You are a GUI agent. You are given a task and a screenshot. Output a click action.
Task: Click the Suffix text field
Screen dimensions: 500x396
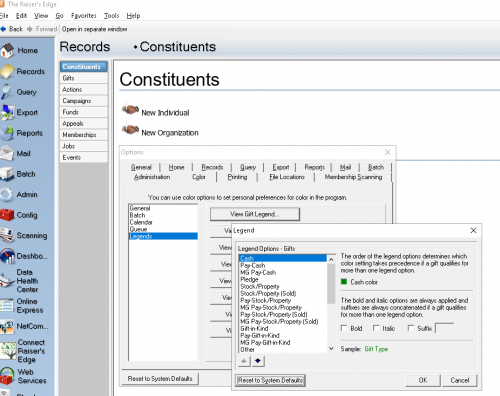pos(445,328)
